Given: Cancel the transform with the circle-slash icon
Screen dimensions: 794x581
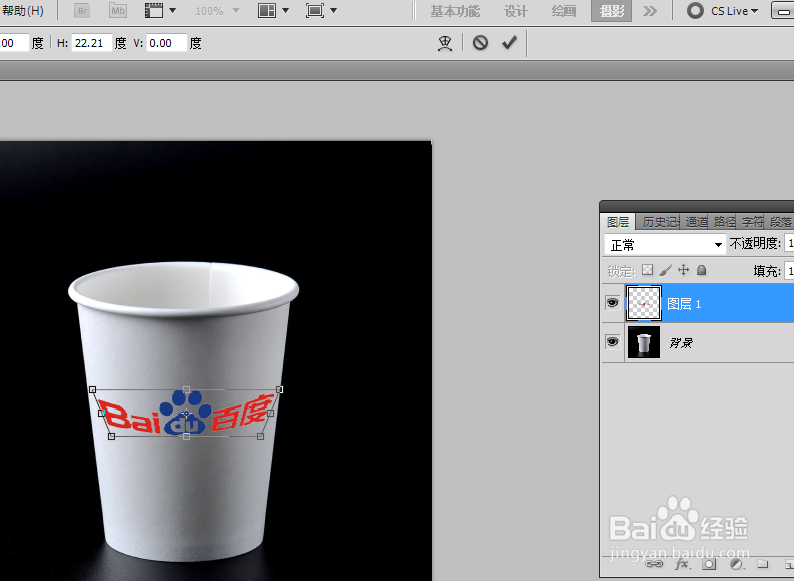Looking at the screenshot, I should pyautogui.click(x=480, y=43).
